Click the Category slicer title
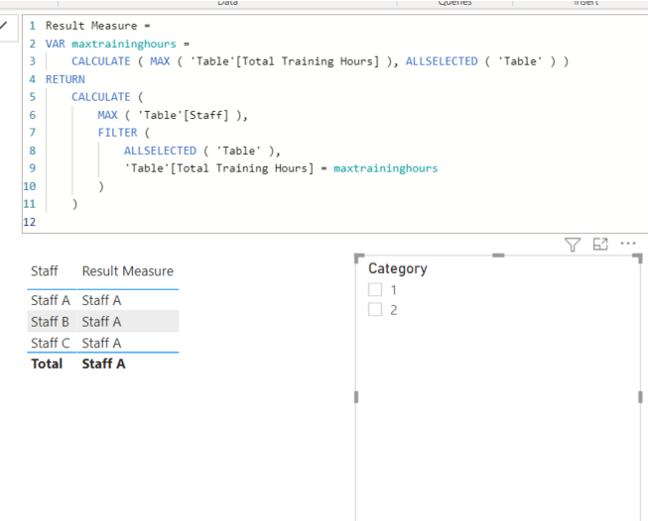This screenshot has width=648, height=521. 398,269
